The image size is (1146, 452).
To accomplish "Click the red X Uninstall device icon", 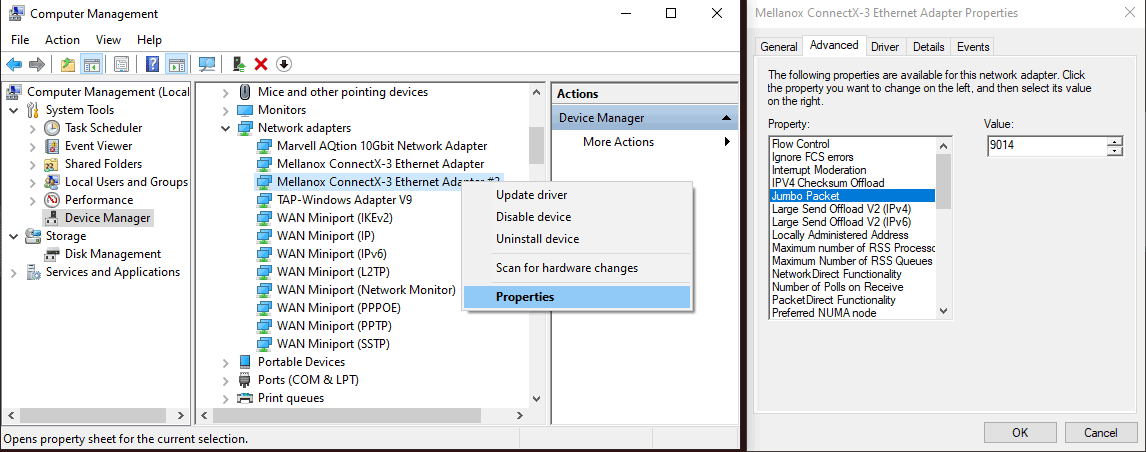I will tap(261, 64).
